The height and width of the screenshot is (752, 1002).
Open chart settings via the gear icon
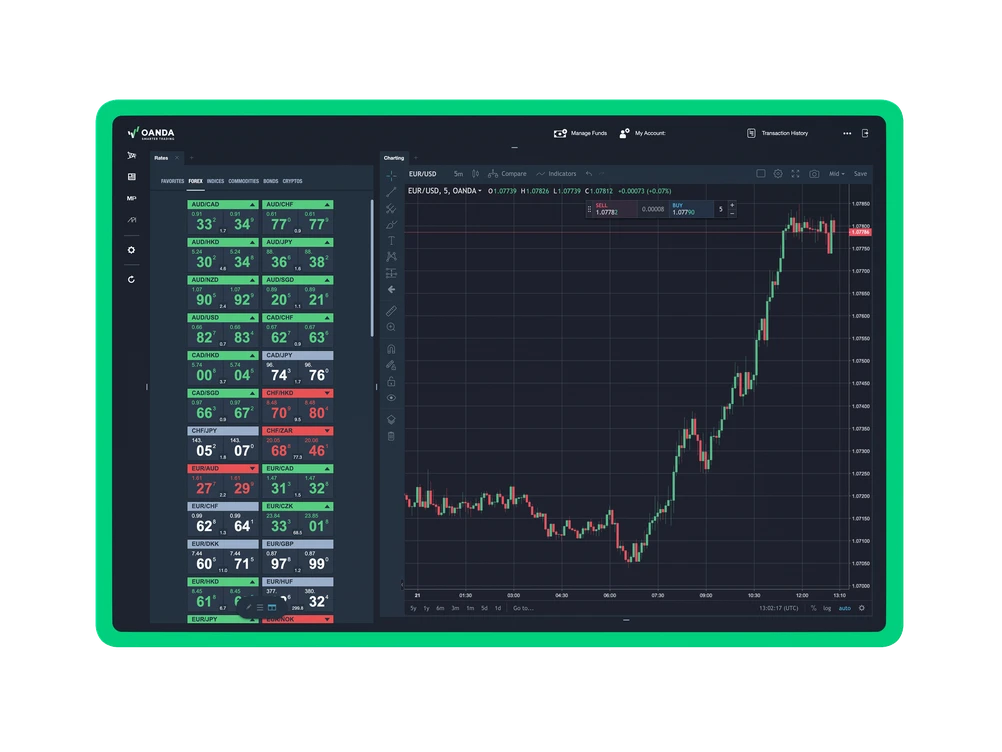(778, 173)
